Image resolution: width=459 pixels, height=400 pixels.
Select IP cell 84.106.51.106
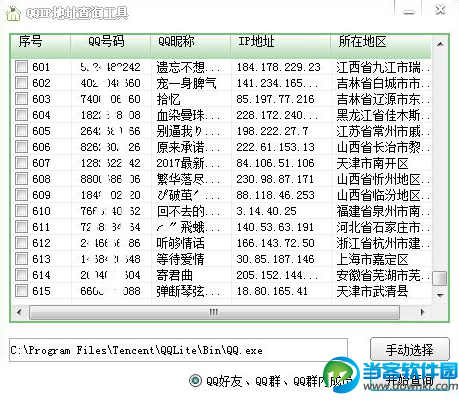click(x=275, y=163)
